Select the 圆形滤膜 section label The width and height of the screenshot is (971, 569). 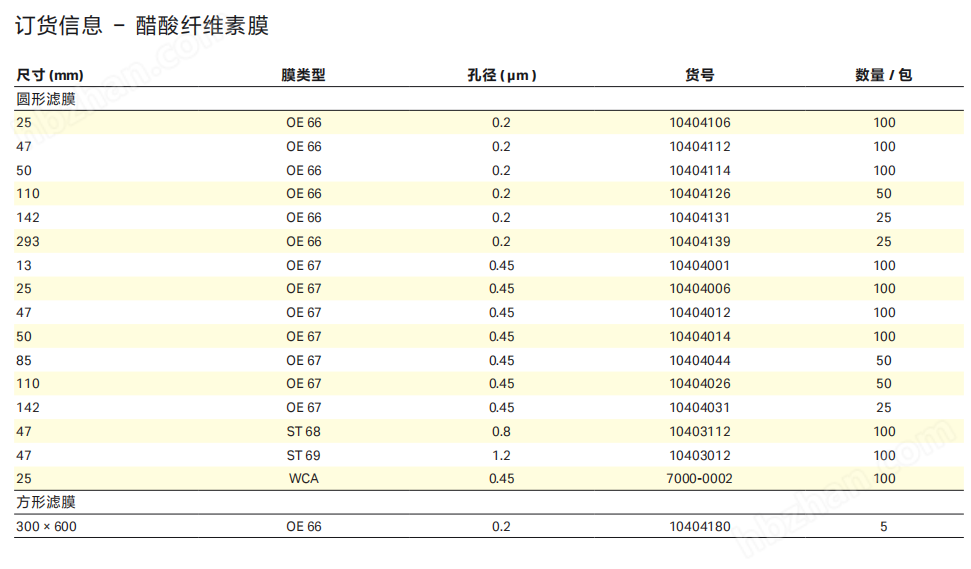click(x=46, y=99)
